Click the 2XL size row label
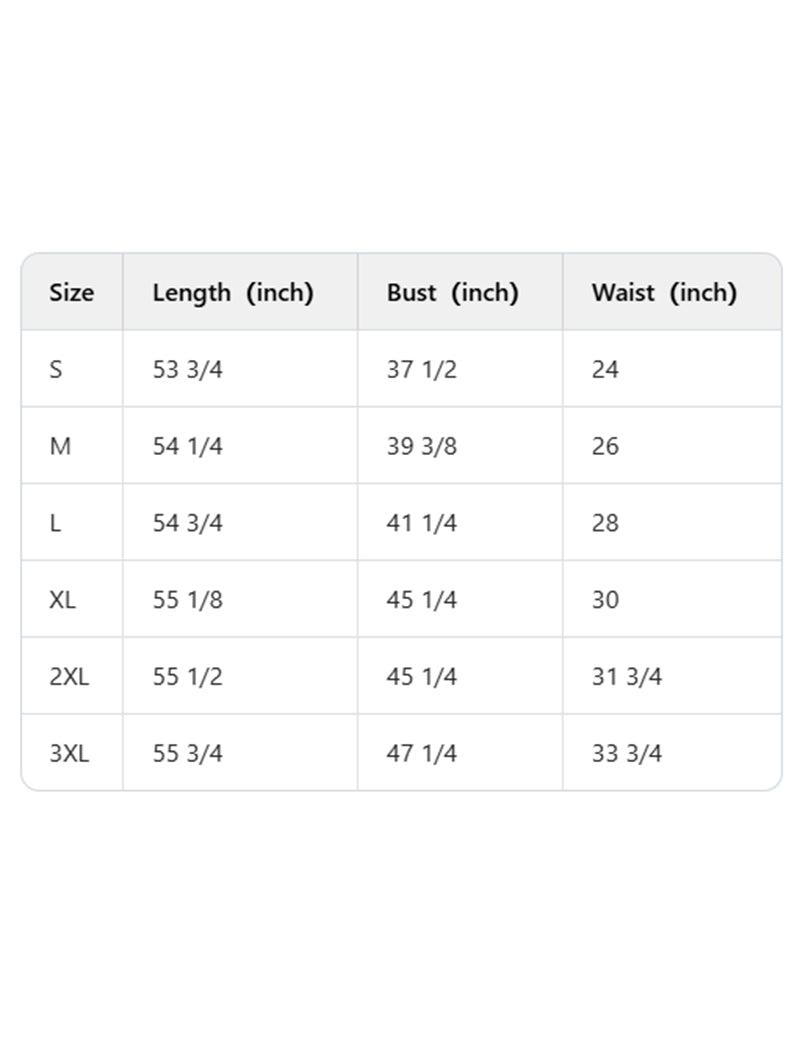The image size is (800, 1050). 69,676
